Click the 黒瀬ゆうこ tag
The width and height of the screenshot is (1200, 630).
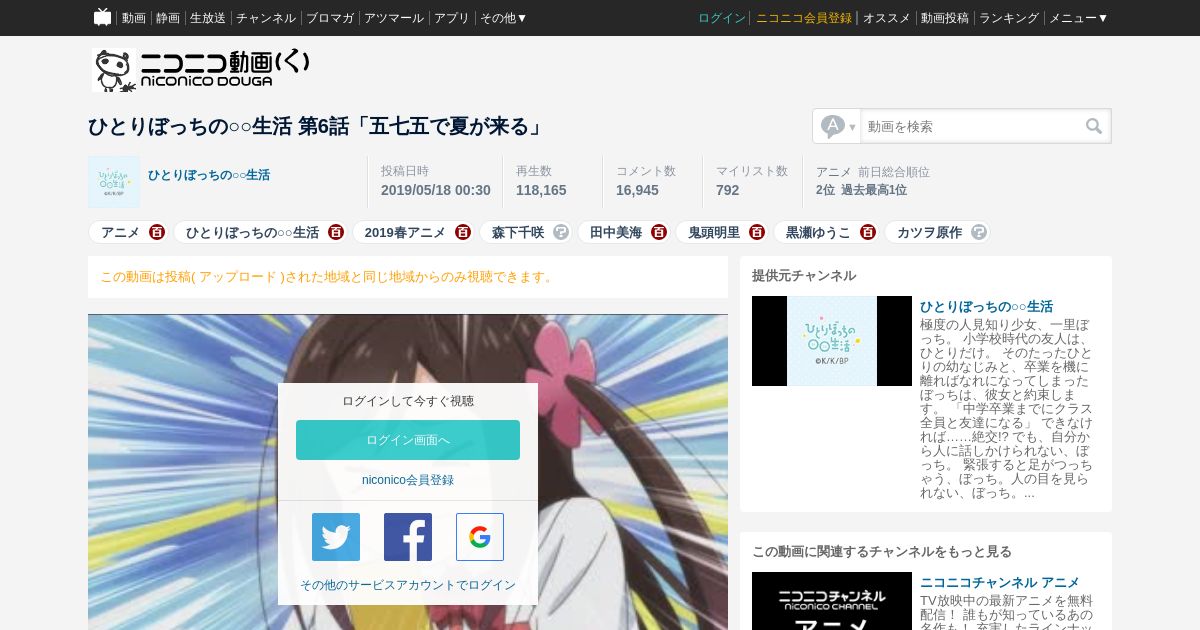818,232
